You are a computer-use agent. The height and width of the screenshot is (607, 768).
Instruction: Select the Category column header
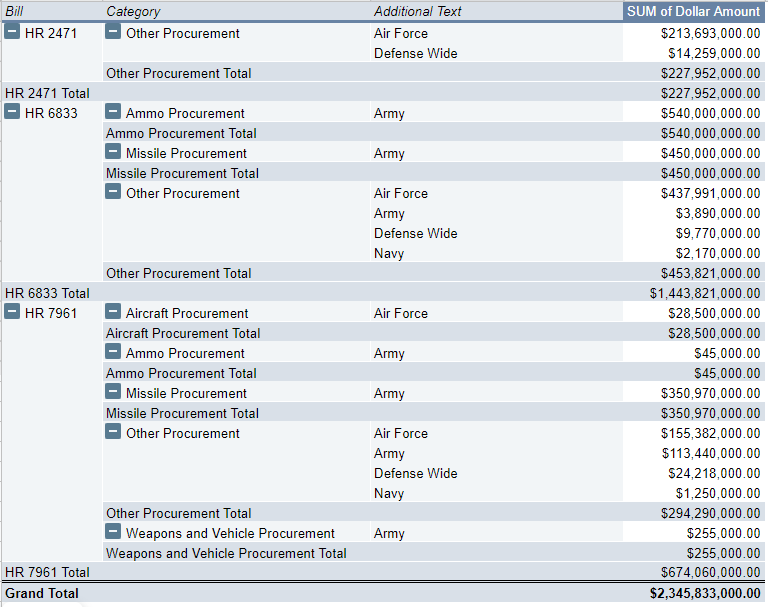[237, 11]
